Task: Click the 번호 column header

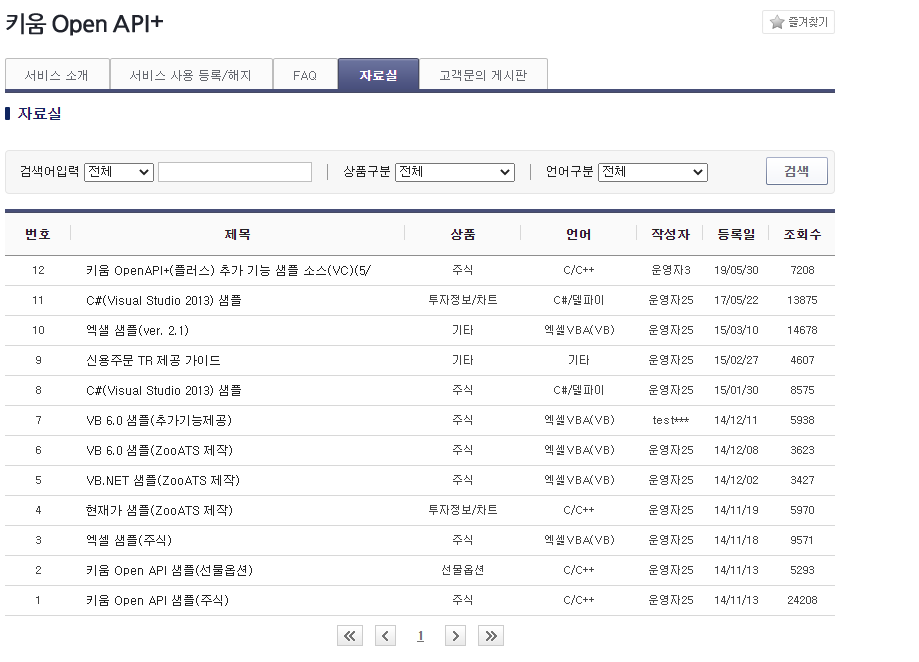Action: [x=38, y=234]
